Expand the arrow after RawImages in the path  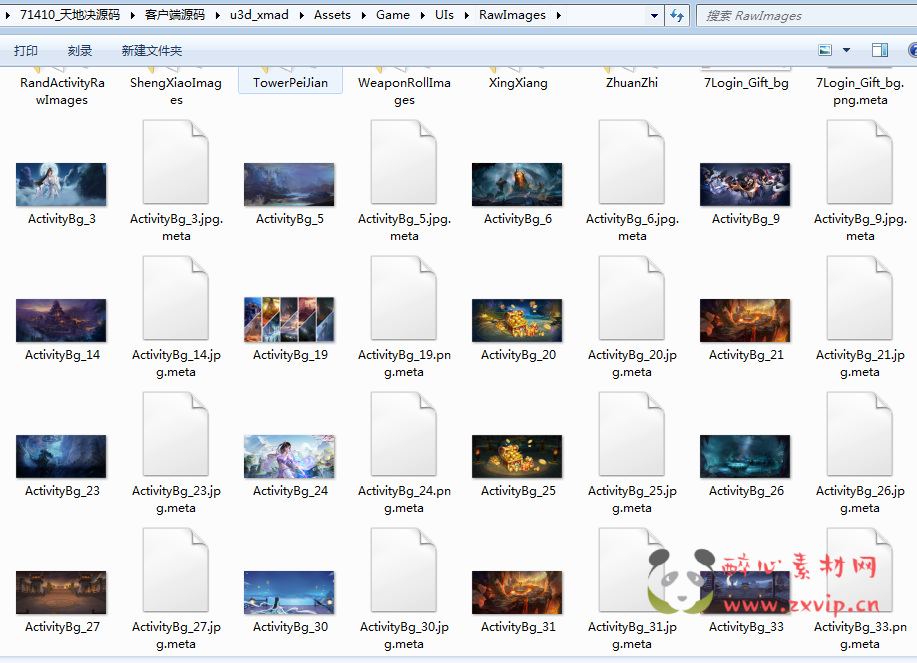(x=557, y=15)
